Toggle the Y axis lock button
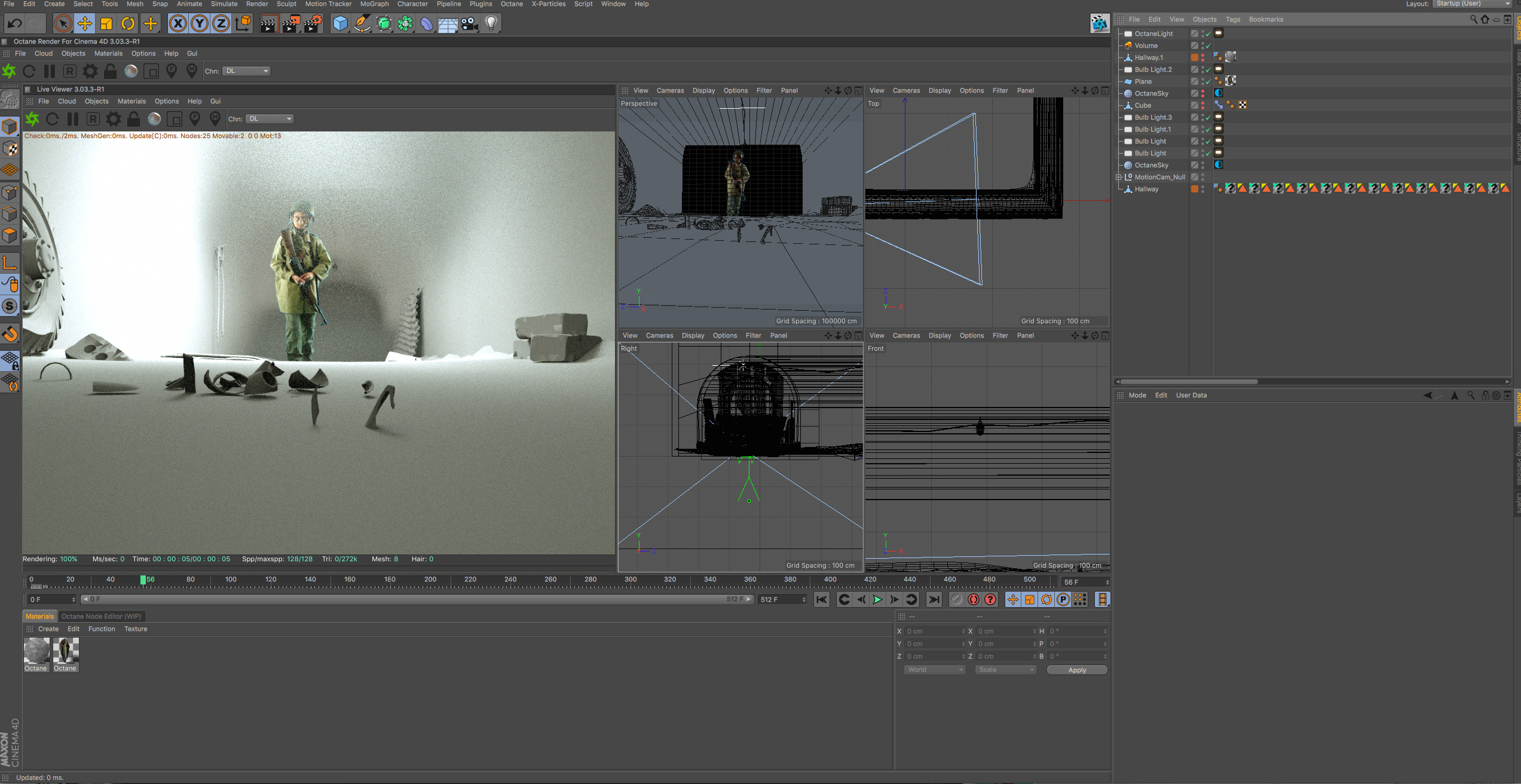Viewport: 1521px width, 784px height. coord(199,23)
